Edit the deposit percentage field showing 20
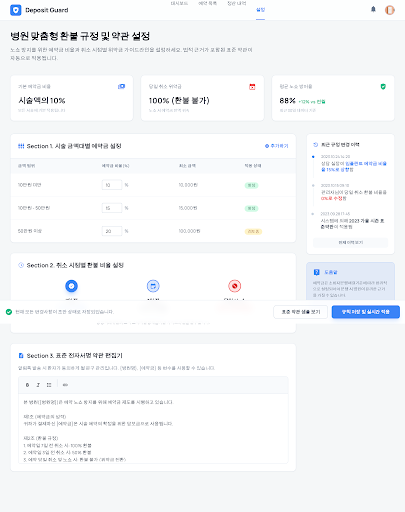405x512 pixels. coord(112,231)
